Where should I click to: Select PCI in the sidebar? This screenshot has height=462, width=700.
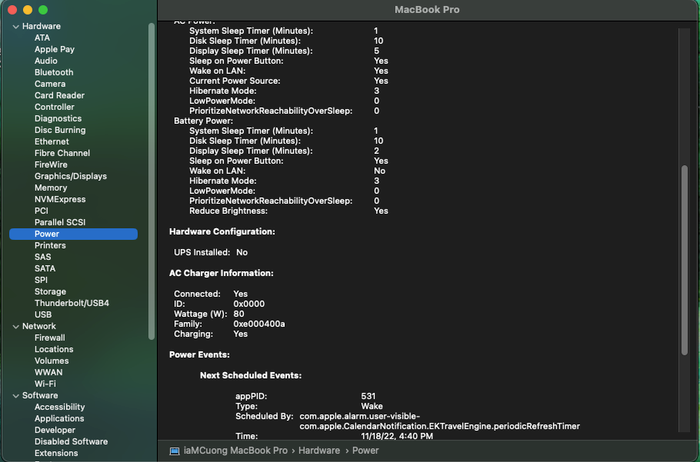[42, 211]
